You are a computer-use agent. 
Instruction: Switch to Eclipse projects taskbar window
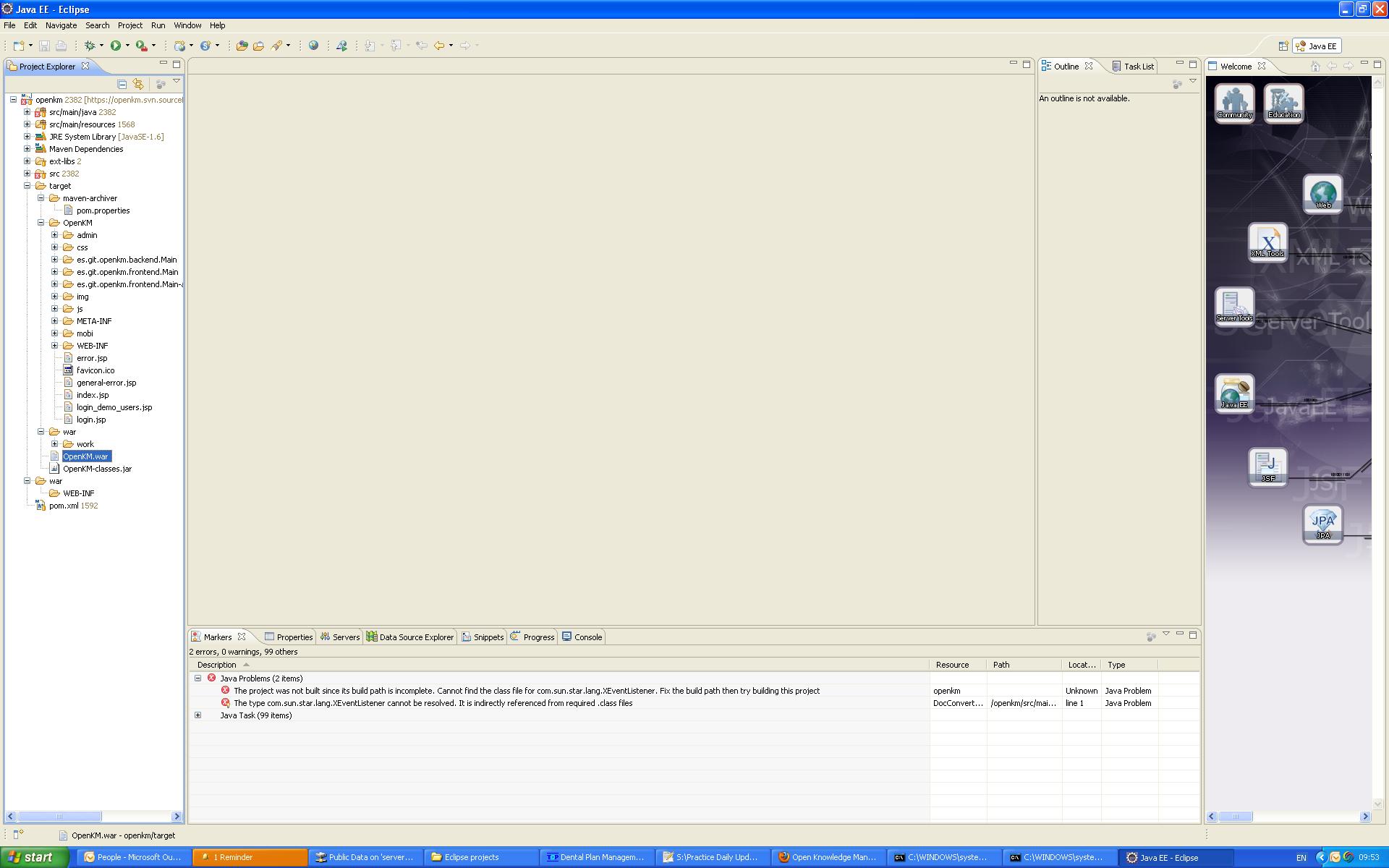[x=481, y=857]
